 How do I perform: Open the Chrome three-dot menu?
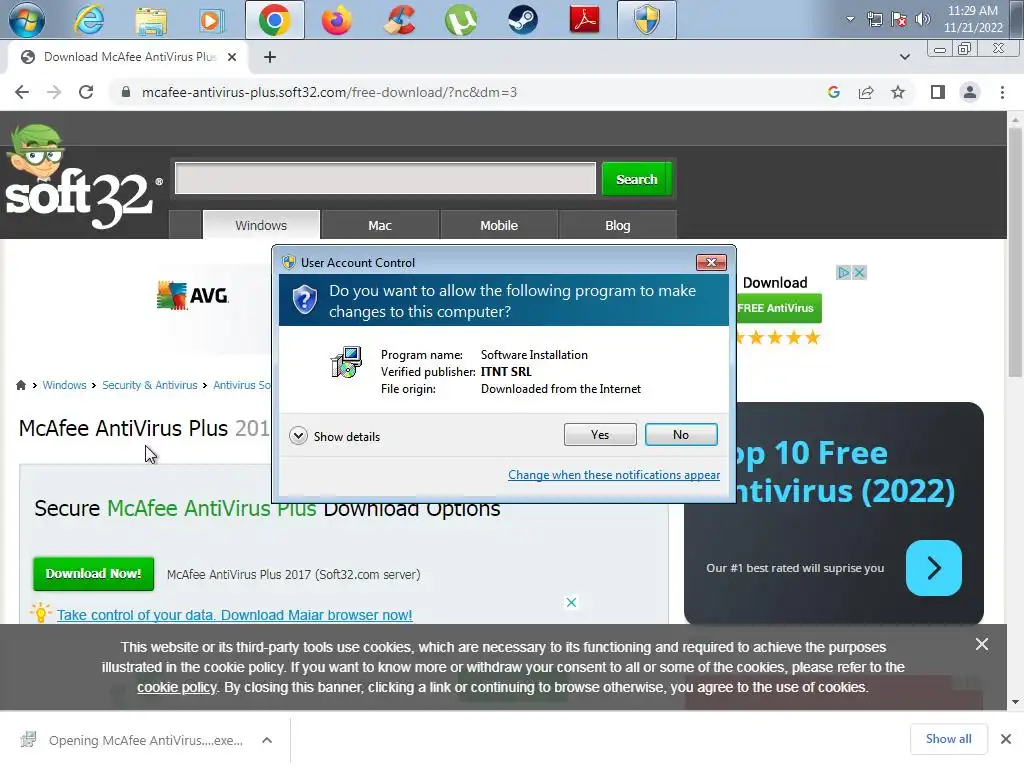[1002, 92]
